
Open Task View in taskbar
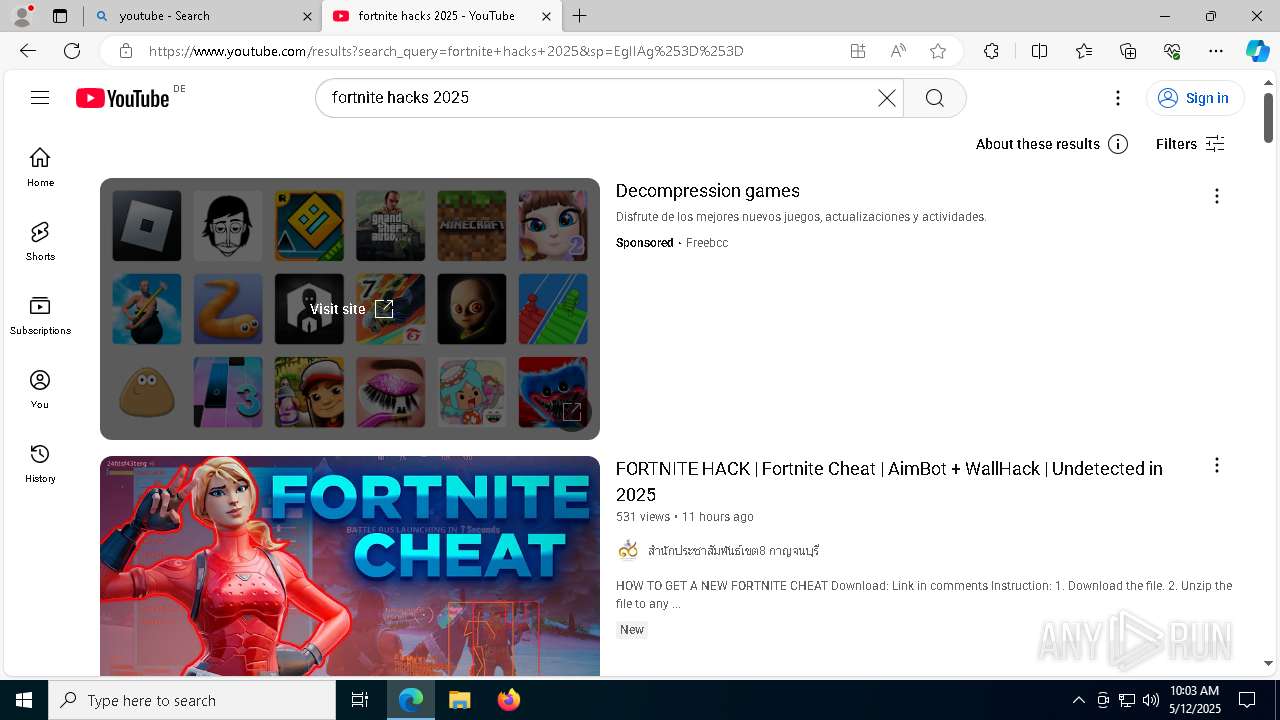360,700
